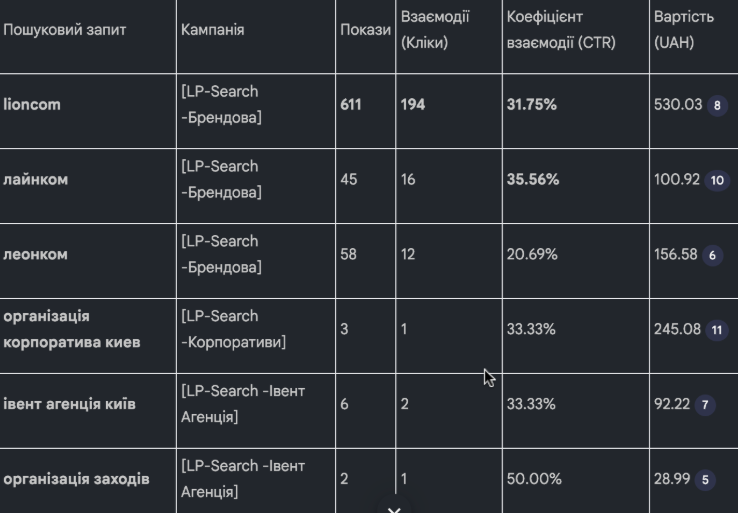Select the Коефіцієнт взаємодії (CTR) header
The image size is (738, 513).
(561, 30)
